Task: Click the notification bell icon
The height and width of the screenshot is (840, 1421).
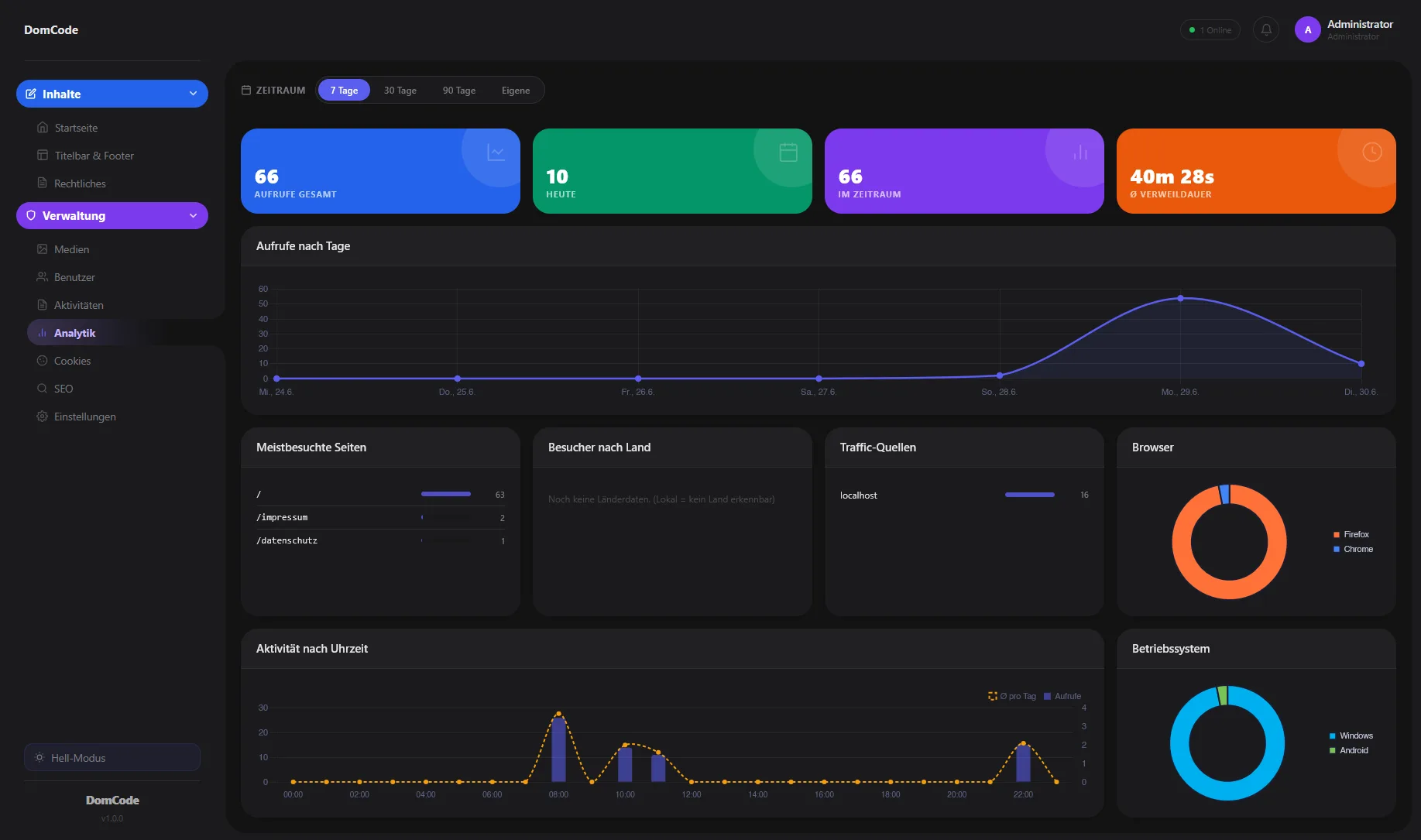Action: pos(1266,29)
